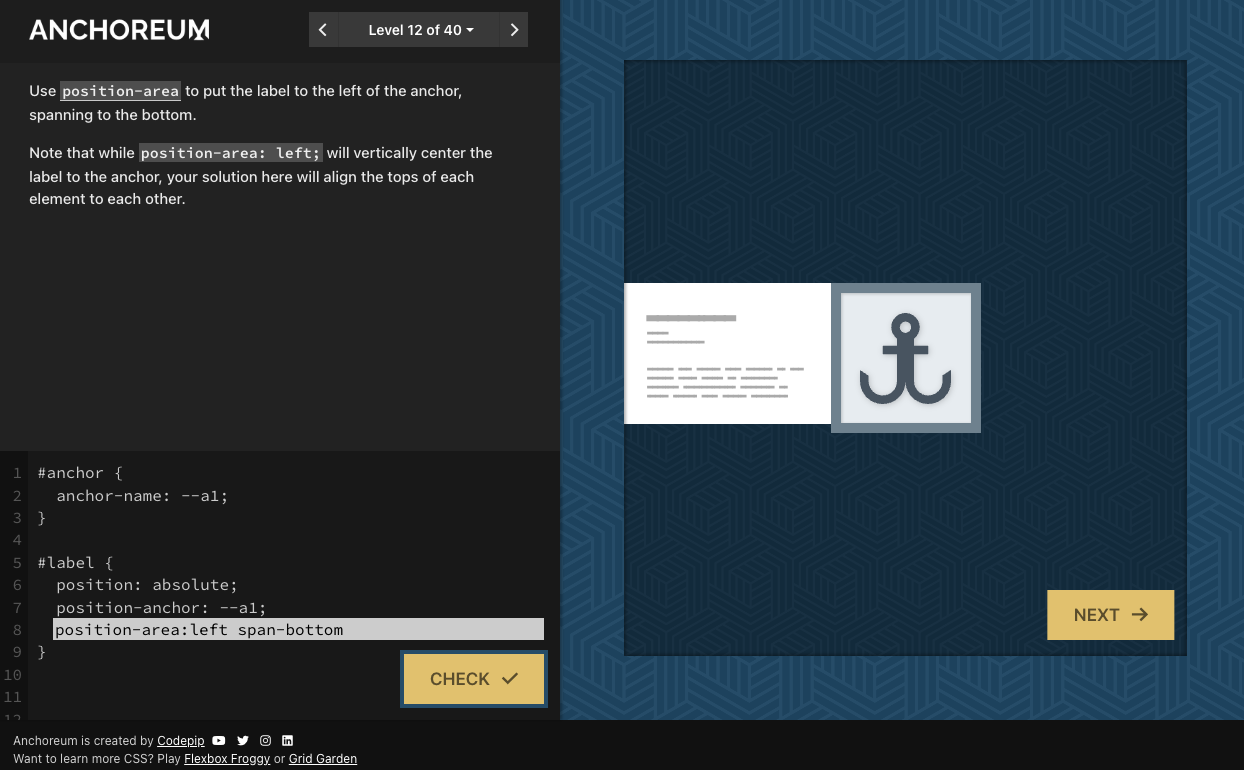Image resolution: width=1244 pixels, height=770 pixels.
Task: Click the 'position-area: left;' code snippet
Action: click(x=230, y=153)
